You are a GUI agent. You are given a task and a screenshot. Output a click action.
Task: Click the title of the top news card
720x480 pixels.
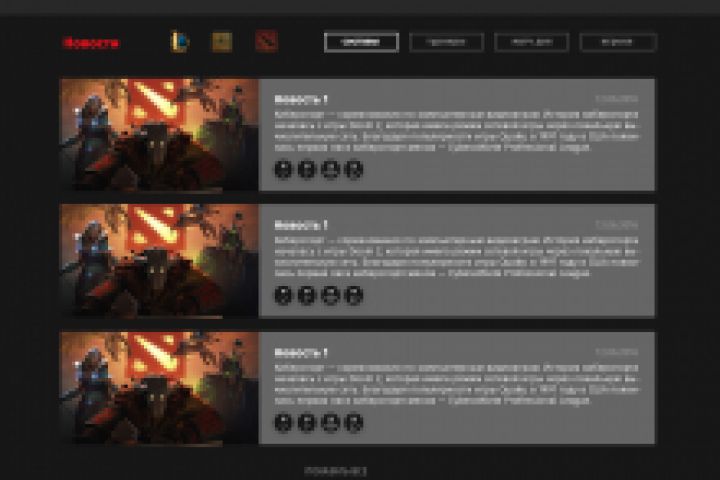tap(301, 99)
